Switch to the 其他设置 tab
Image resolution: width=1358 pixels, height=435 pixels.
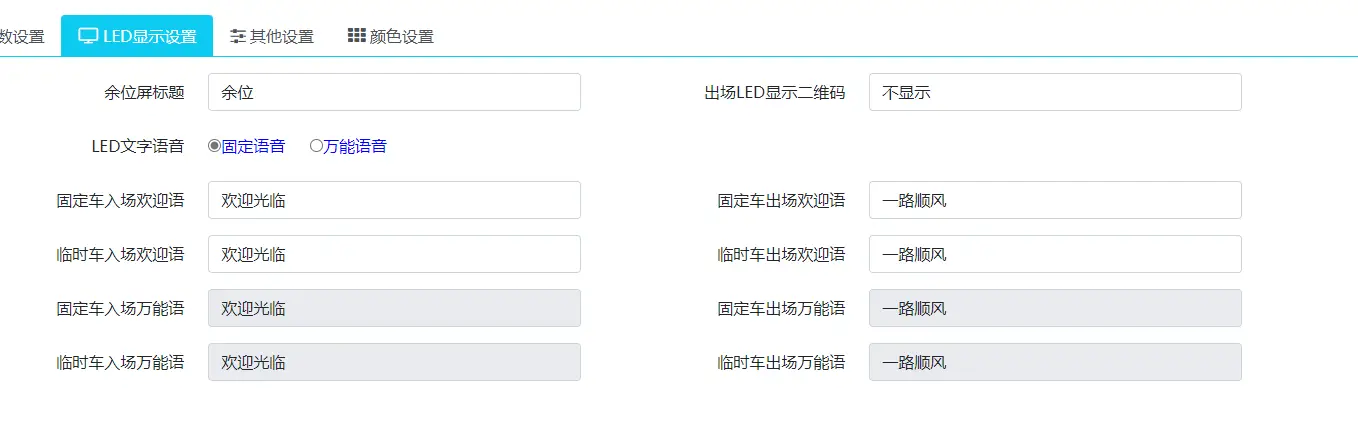coord(281,37)
